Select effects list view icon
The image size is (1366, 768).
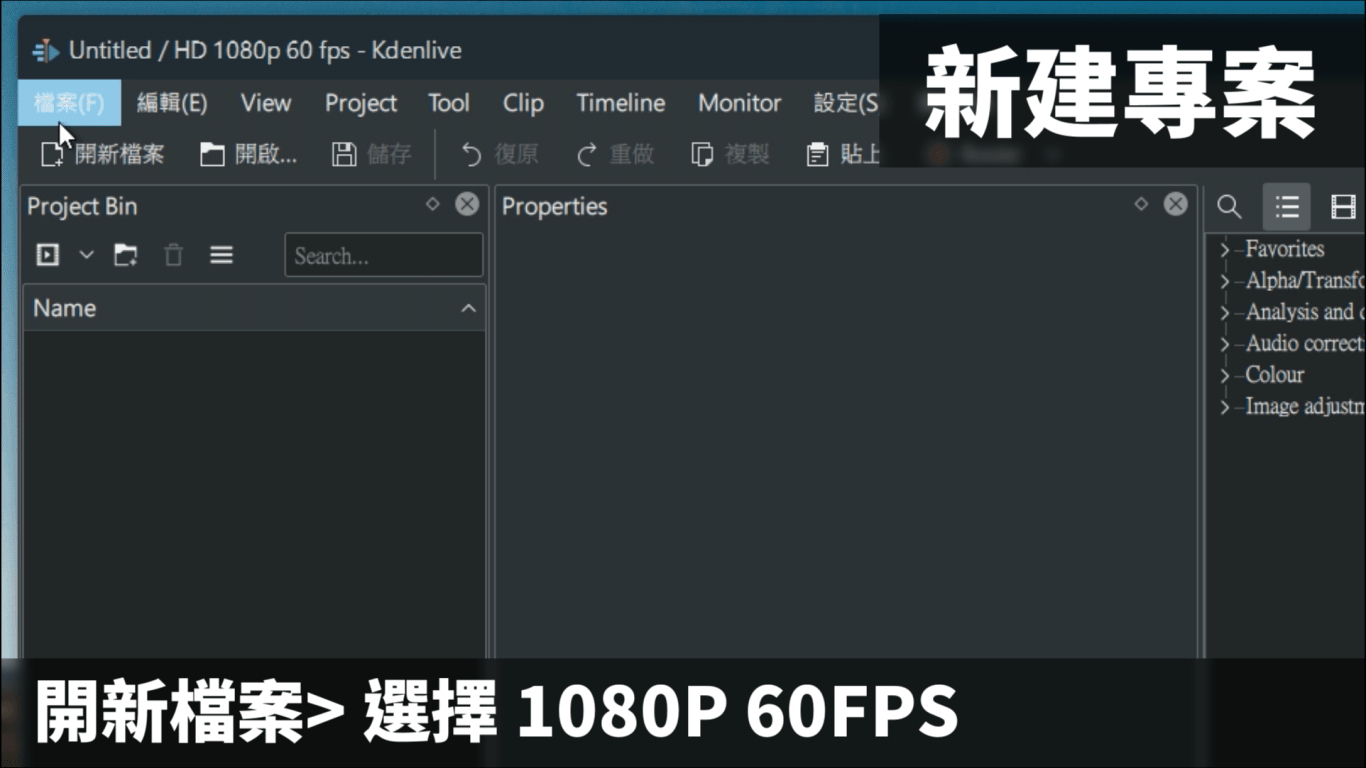[x=1287, y=207]
